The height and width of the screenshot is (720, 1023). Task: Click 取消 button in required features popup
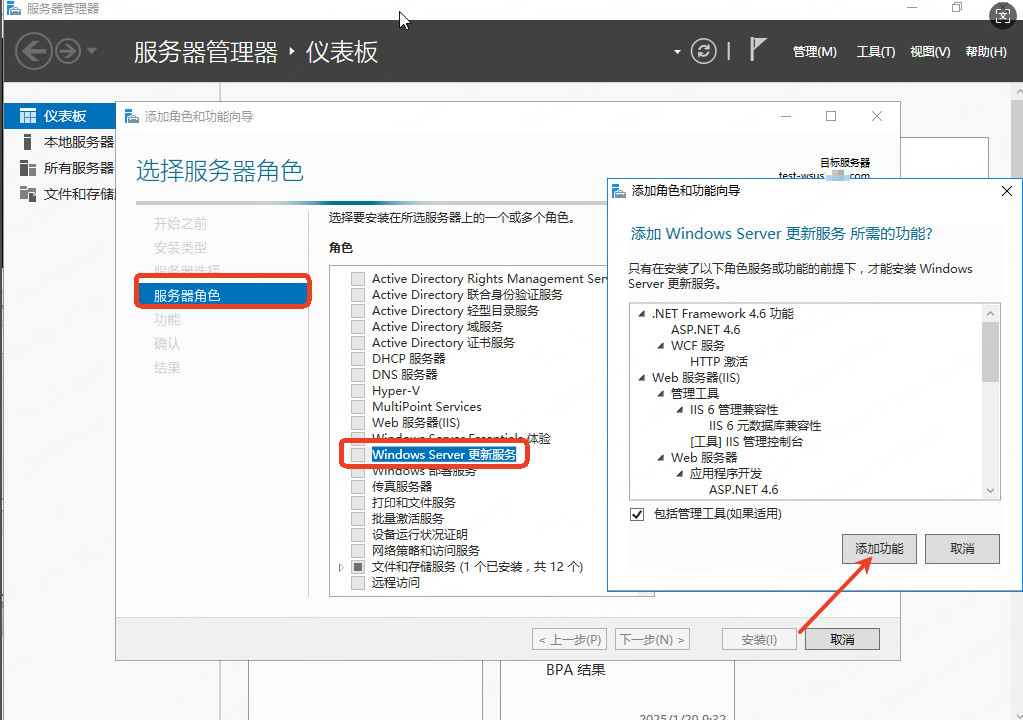coord(962,549)
